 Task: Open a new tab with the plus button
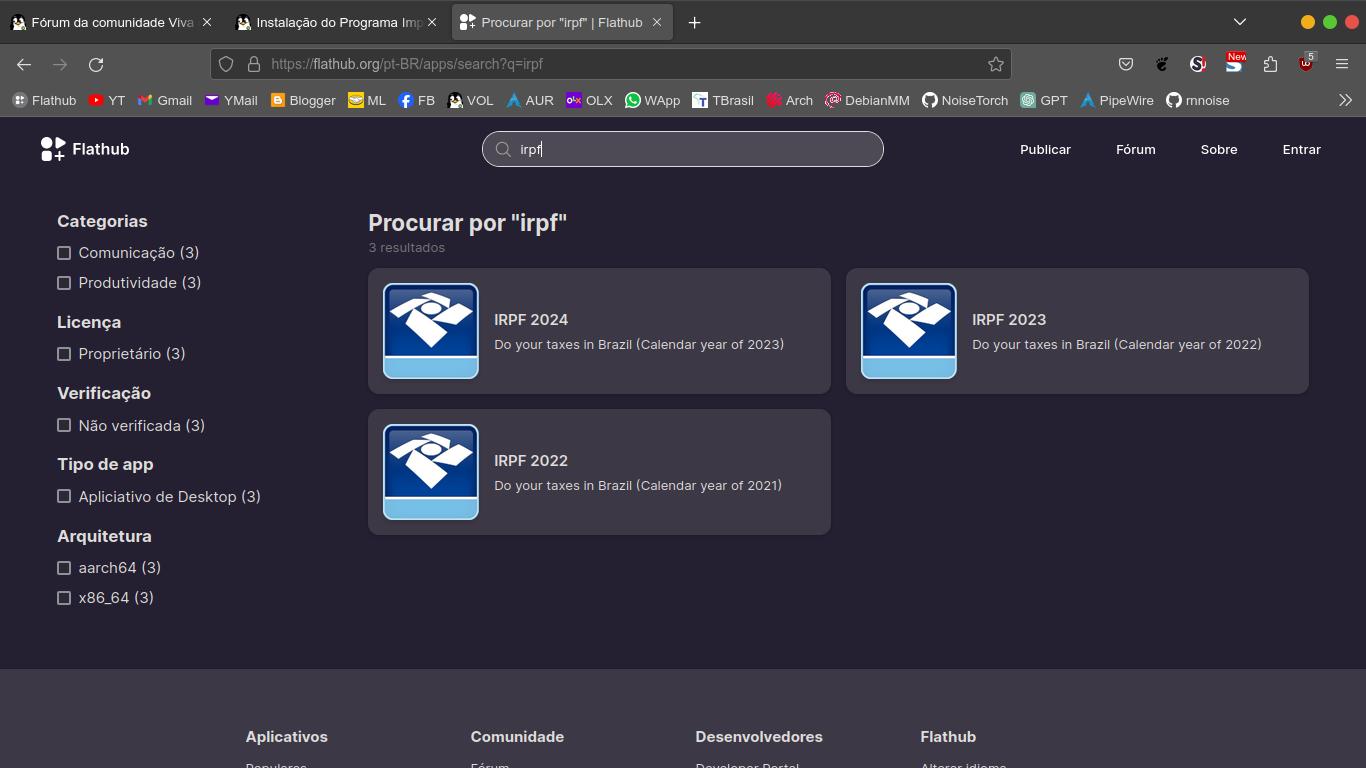pos(694,22)
